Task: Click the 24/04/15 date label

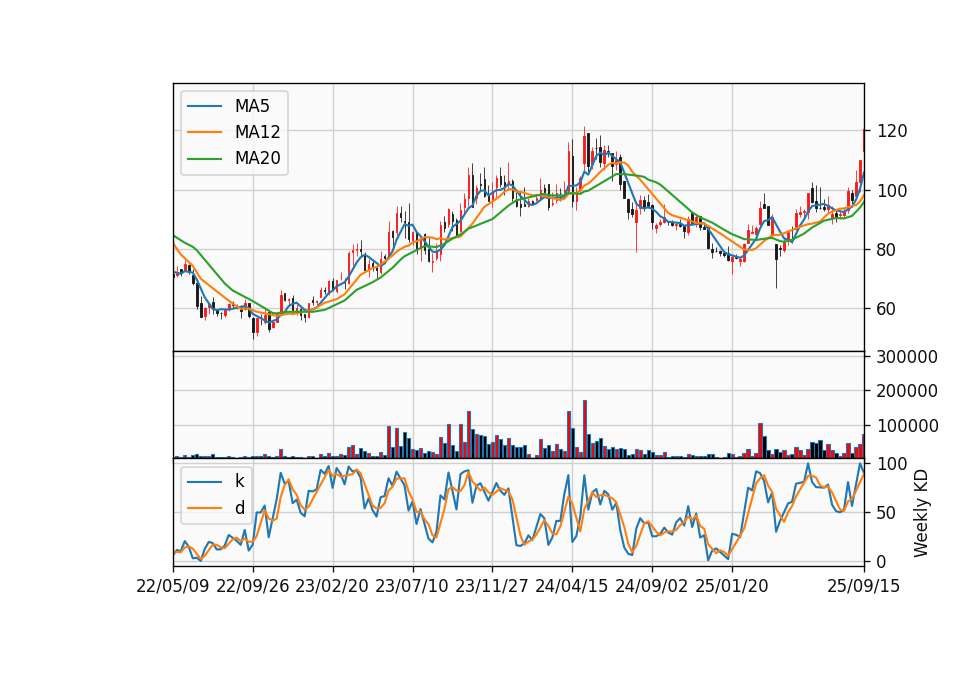Action: (572, 586)
